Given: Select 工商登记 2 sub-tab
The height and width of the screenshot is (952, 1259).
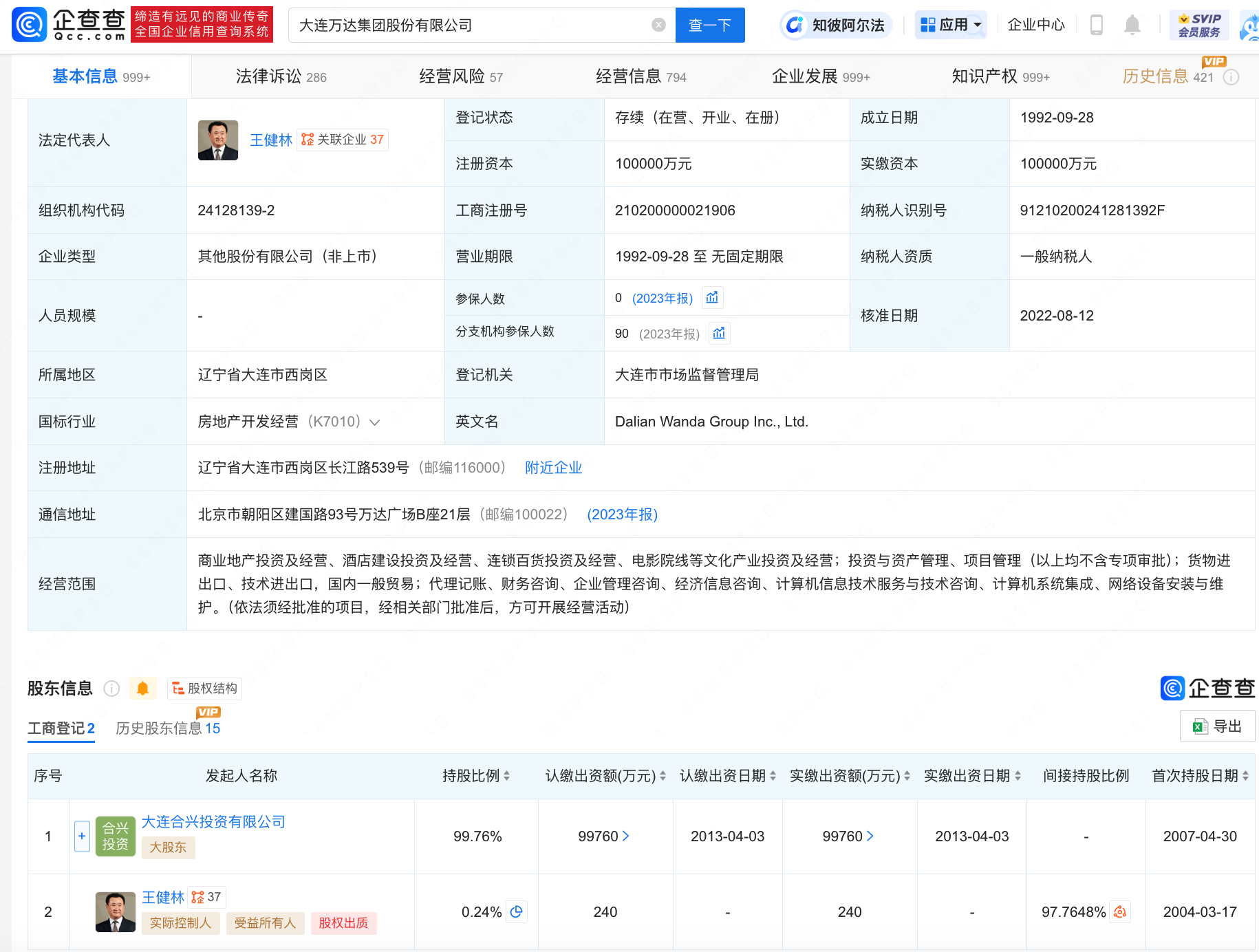Looking at the screenshot, I should click(61, 728).
